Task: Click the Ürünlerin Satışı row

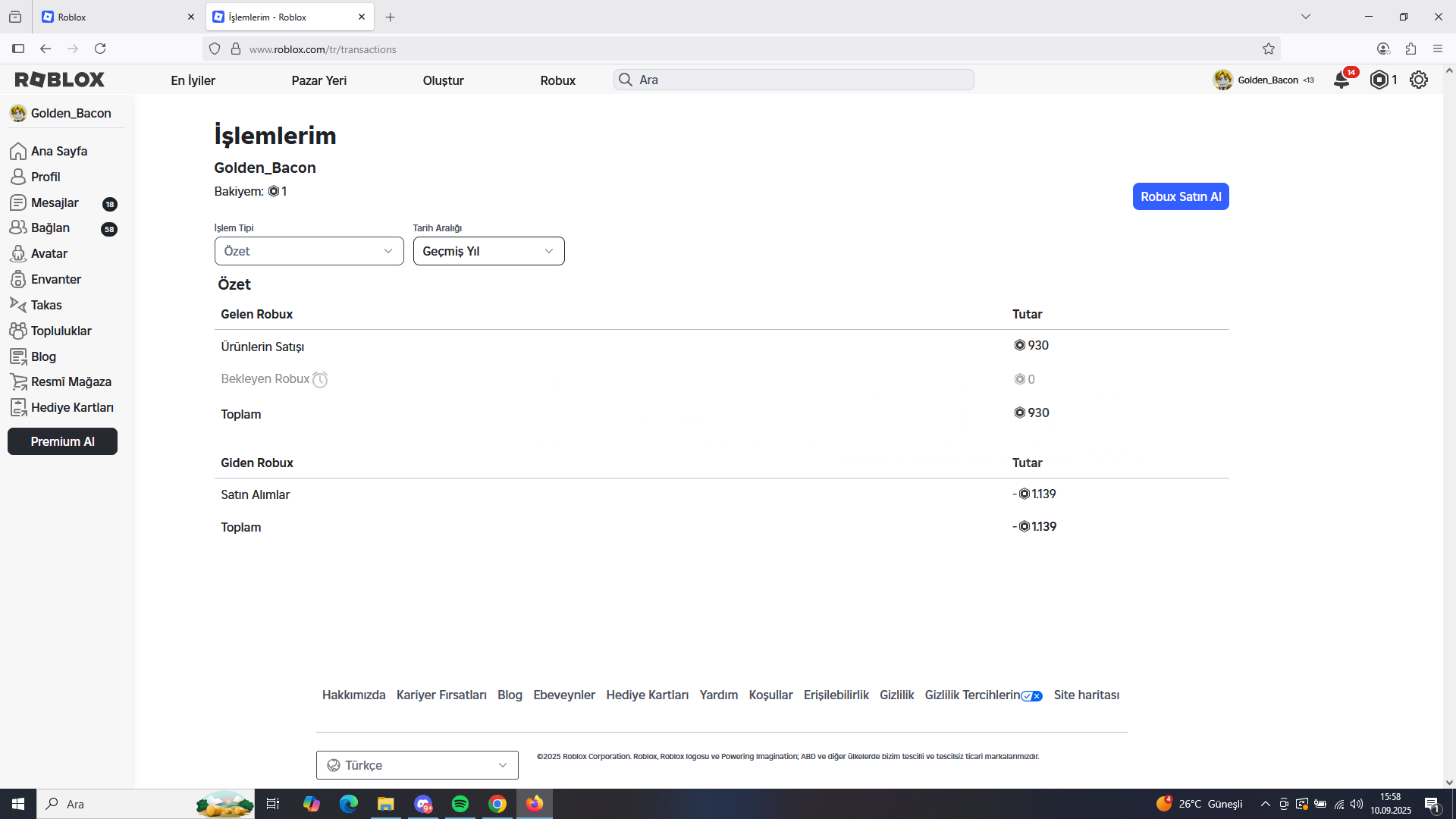Action: point(721,346)
